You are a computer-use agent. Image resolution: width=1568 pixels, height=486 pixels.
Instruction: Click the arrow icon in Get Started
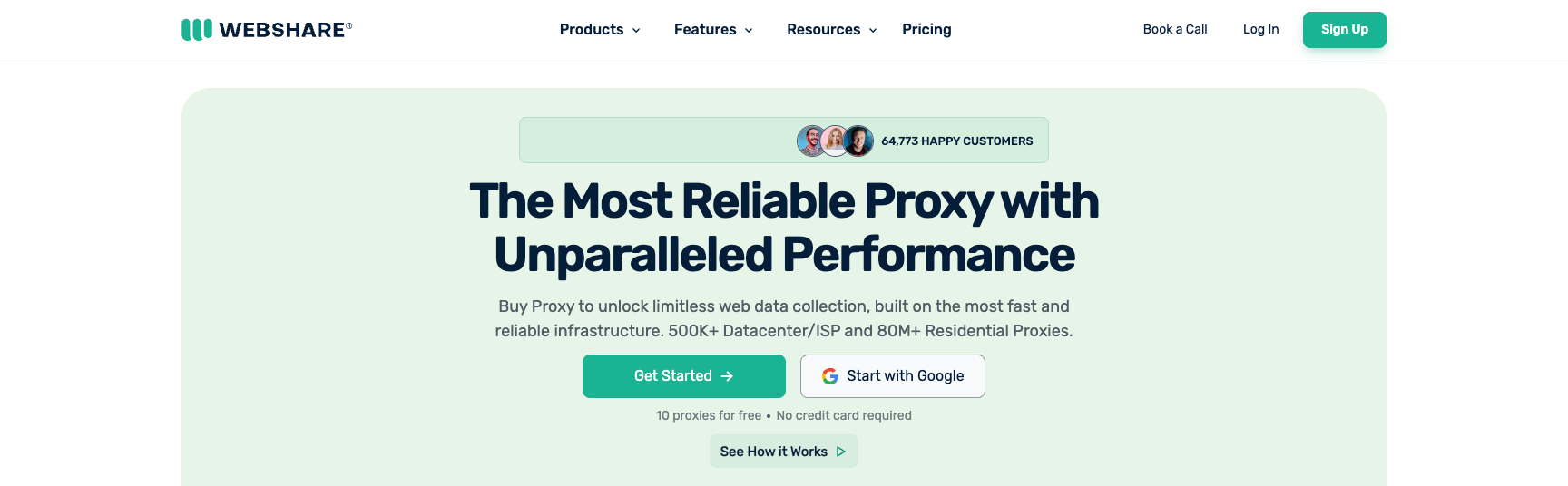727,376
